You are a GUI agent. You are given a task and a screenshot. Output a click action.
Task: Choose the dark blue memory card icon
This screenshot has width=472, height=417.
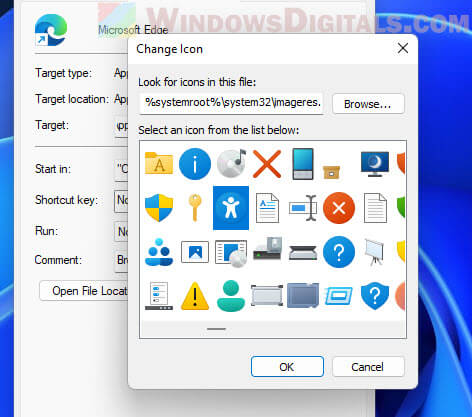click(x=303, y=295)
